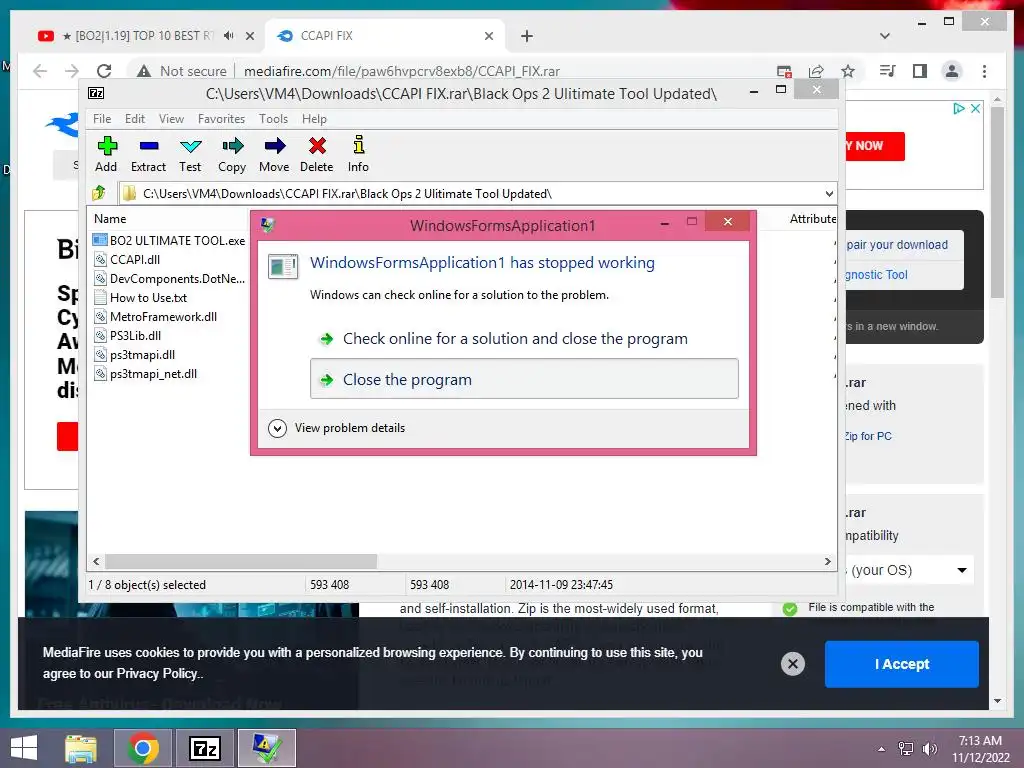1024x768 pixels.
Task: Open the (your OS) dropdown on MediaFire
Action: pos(910,570)
